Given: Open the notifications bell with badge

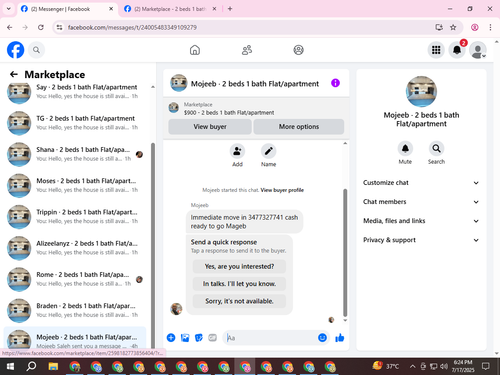Looking at the screenshot, I should (457, 50).
